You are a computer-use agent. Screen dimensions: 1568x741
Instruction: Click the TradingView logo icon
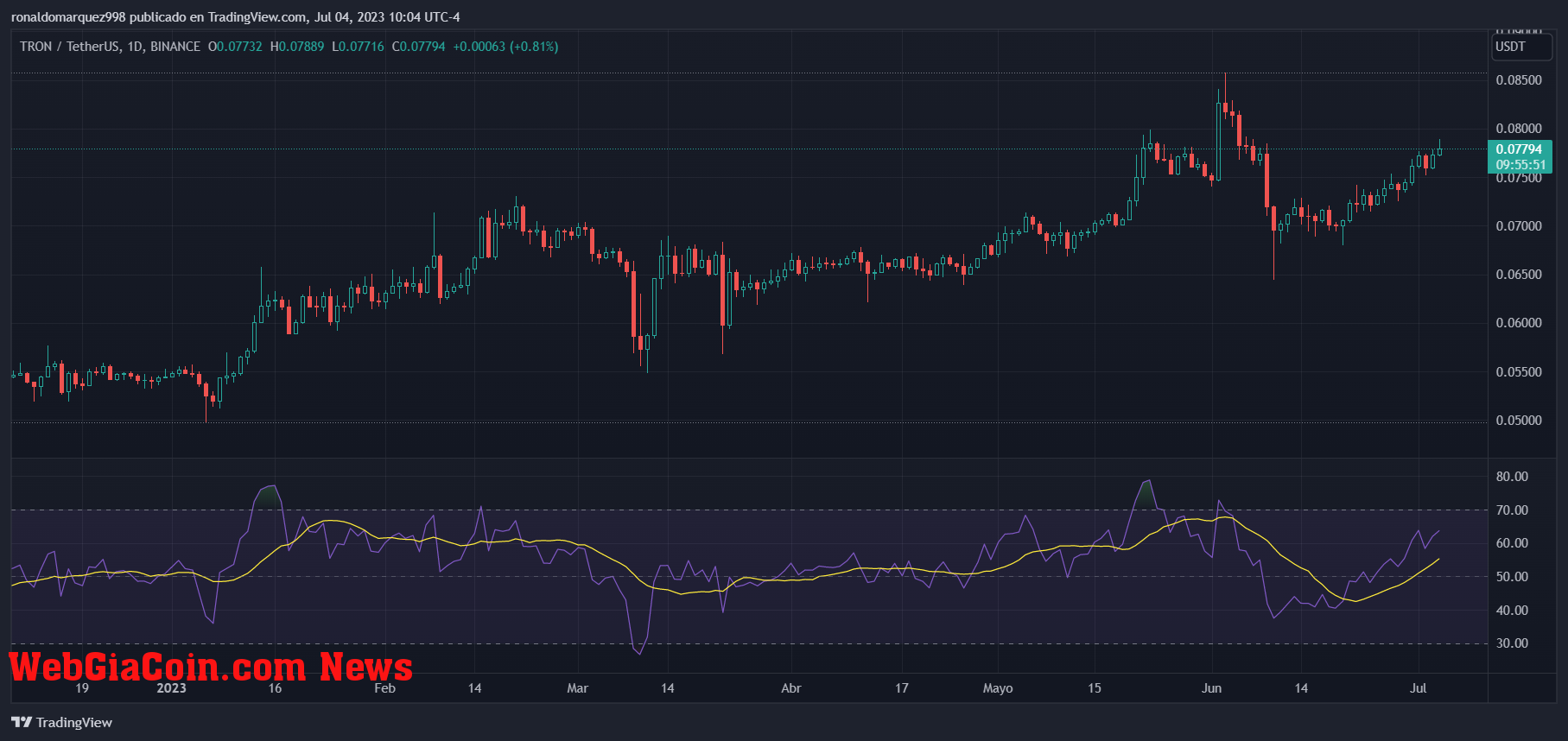pos(22,722)
